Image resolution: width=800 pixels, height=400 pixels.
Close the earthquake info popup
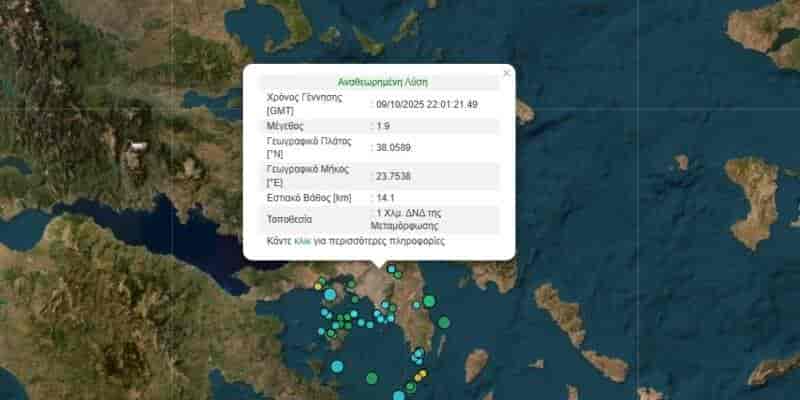[506, 72]
